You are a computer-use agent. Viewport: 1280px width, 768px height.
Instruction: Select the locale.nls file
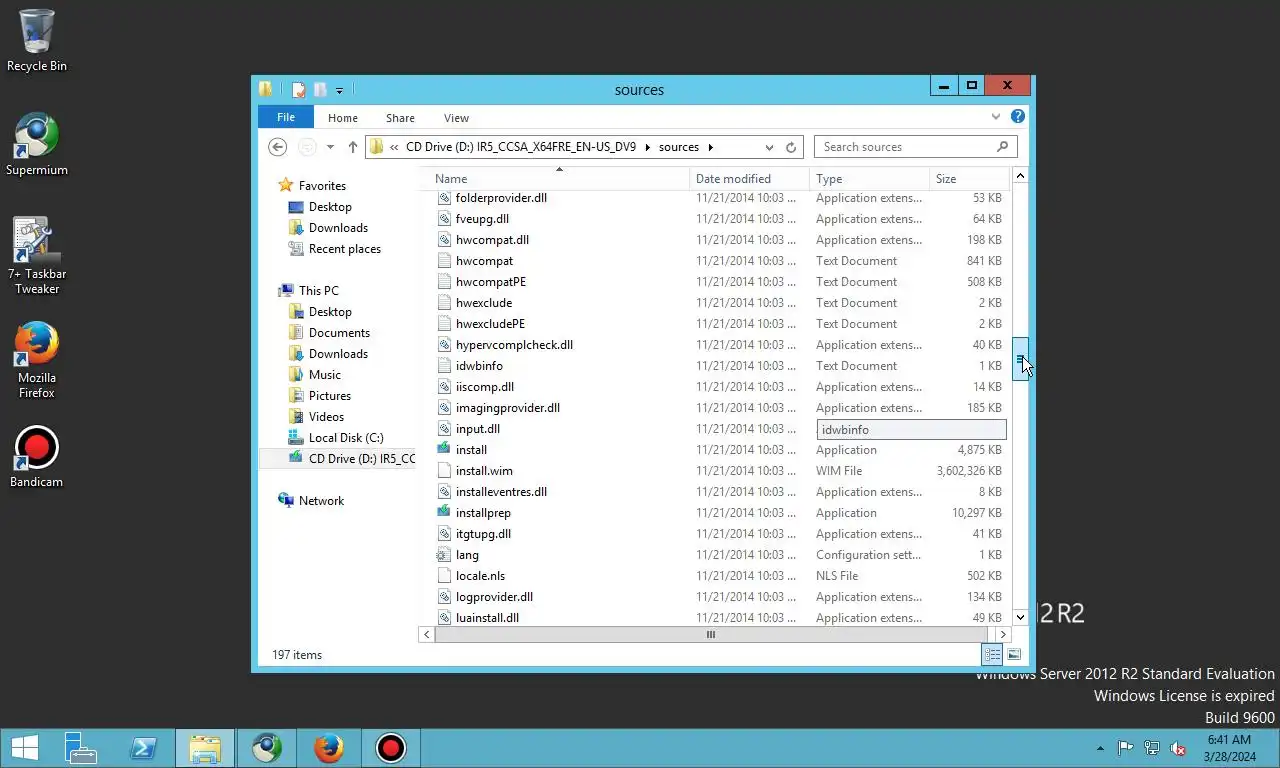tap(480, 576)
